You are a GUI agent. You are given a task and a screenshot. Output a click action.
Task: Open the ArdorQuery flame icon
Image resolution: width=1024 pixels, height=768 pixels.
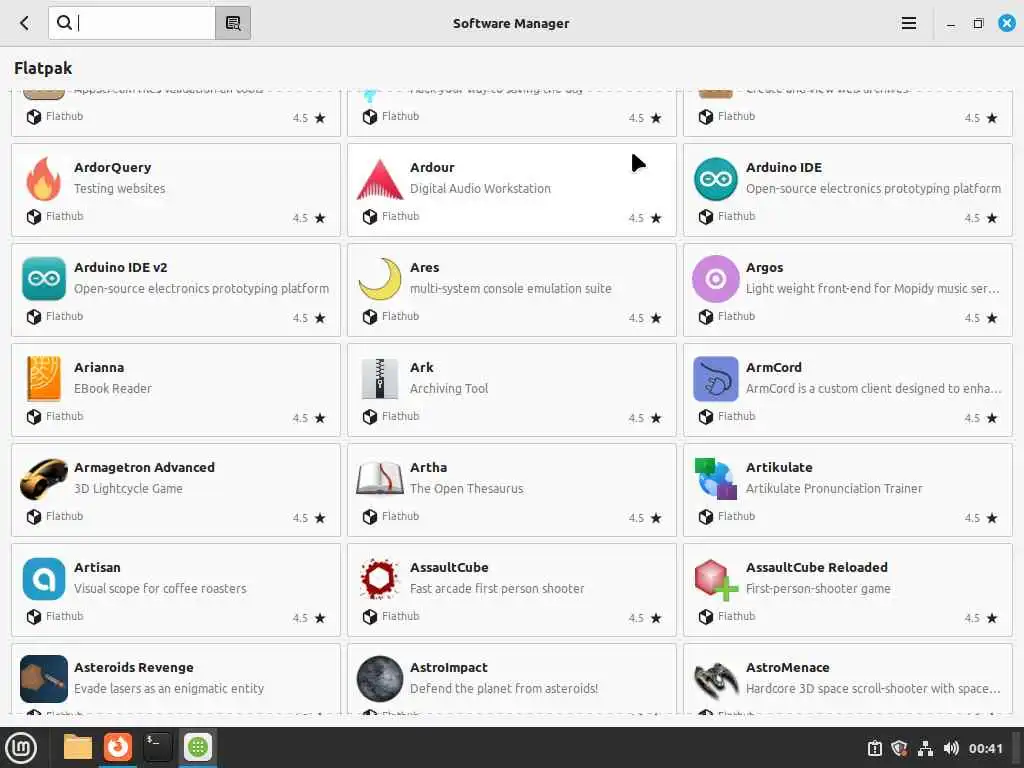click(x=43, y=178)
